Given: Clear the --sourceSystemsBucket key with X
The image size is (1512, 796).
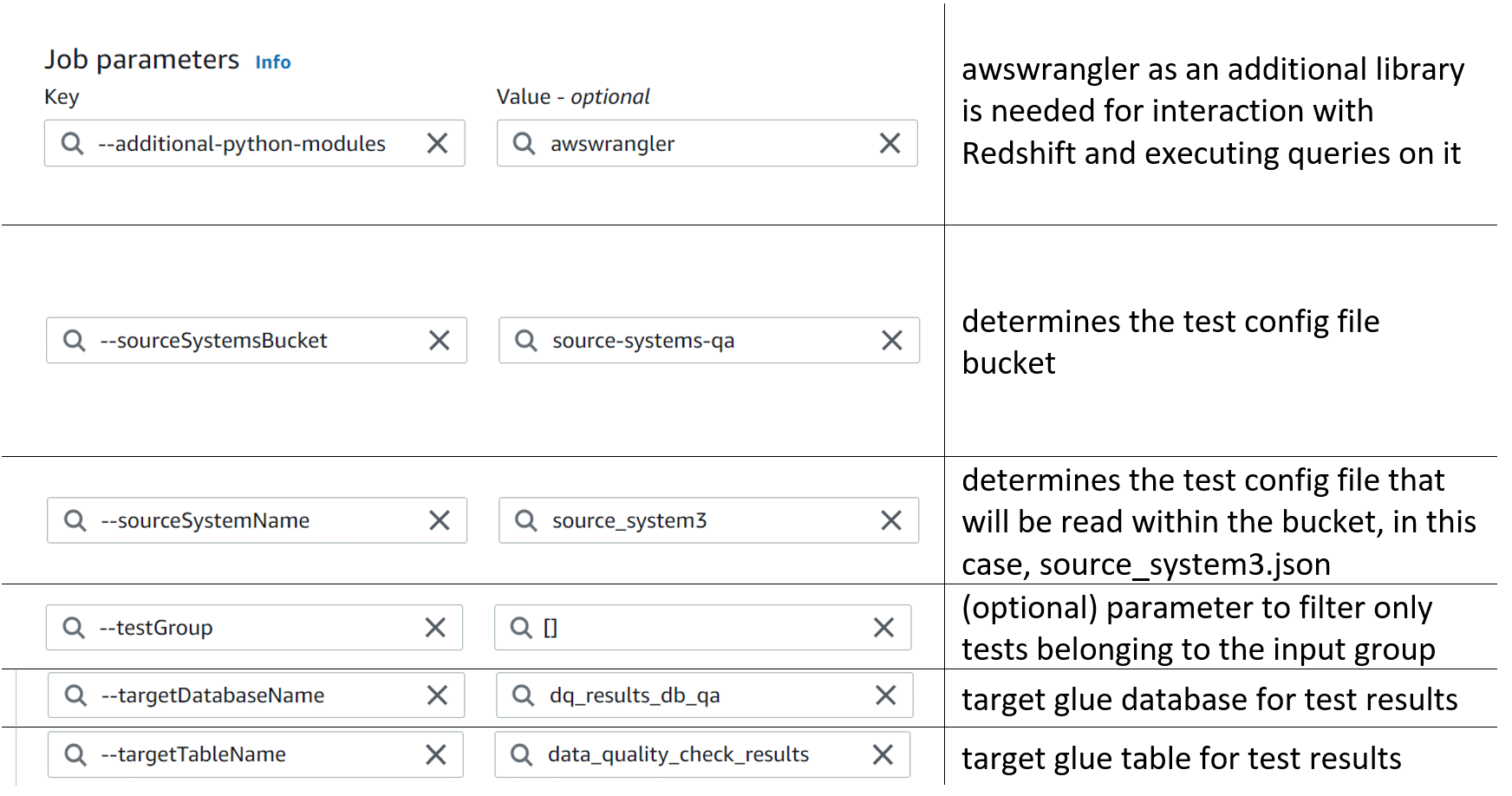Looking at the screenshot, I should 440,341.
